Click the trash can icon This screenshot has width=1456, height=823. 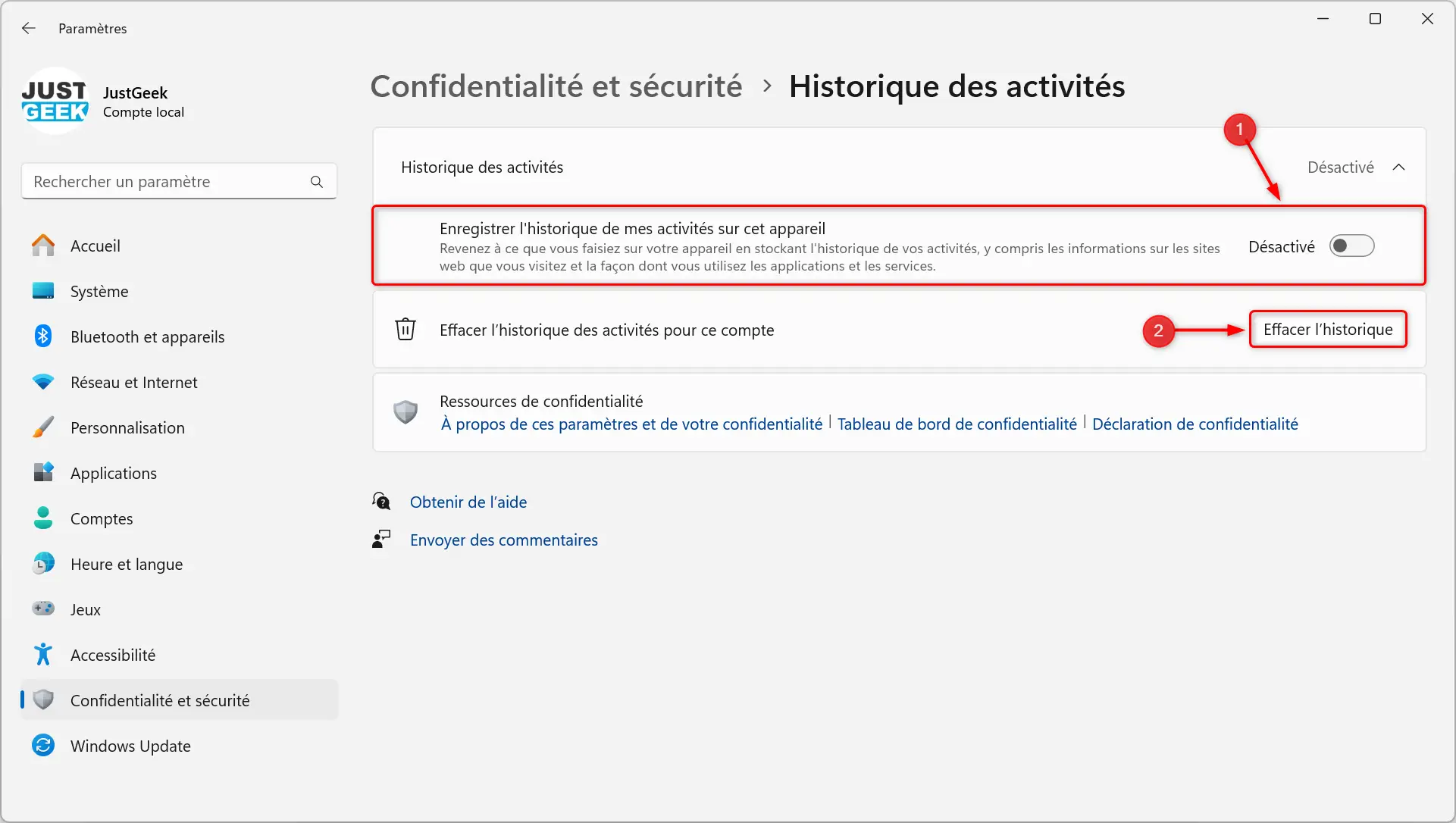[405, 330]
